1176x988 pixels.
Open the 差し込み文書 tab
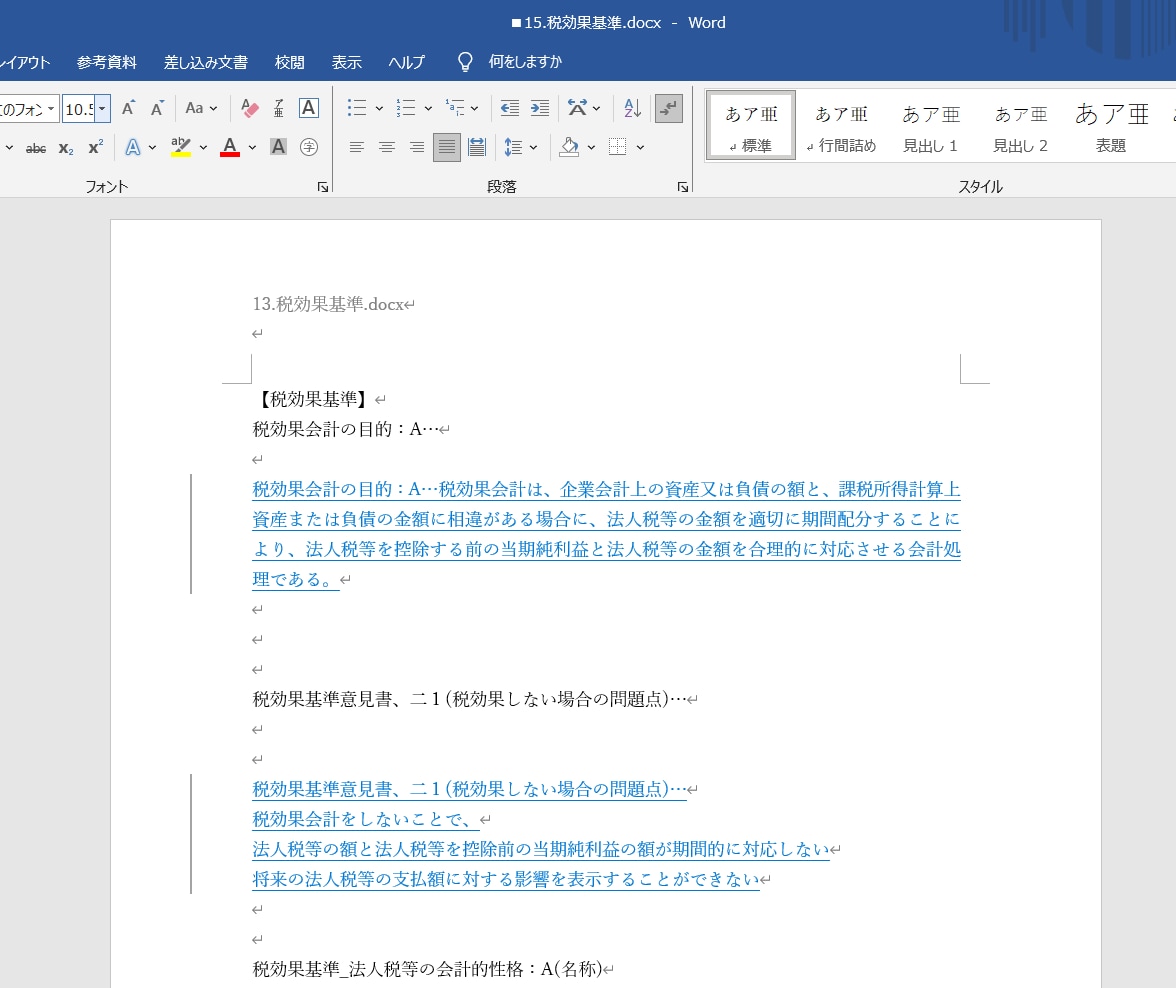tap(206, 62)
